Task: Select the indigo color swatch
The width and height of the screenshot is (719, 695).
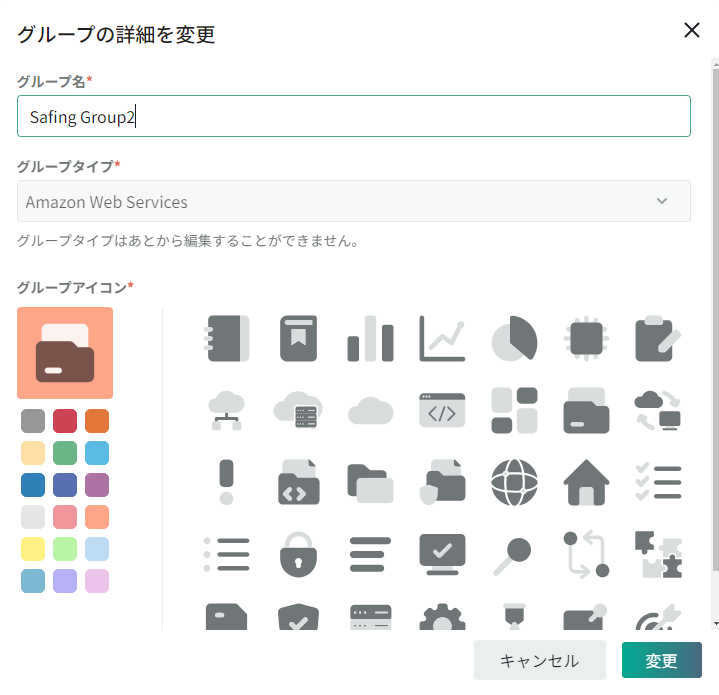Action: click(65, 485)
